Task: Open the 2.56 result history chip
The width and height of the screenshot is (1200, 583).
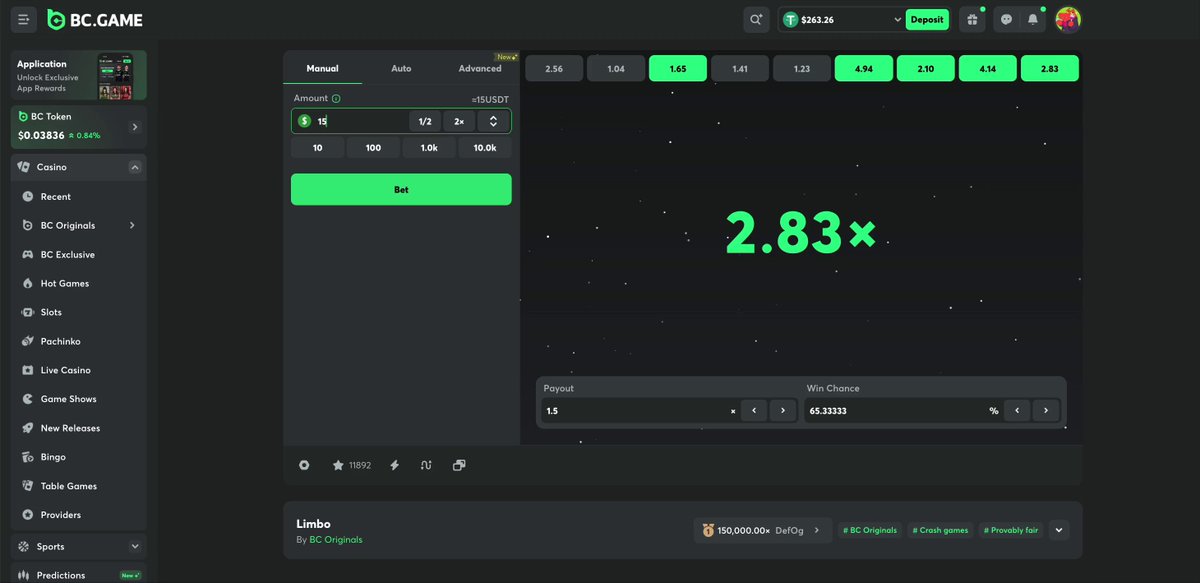Action: [554, 68]
